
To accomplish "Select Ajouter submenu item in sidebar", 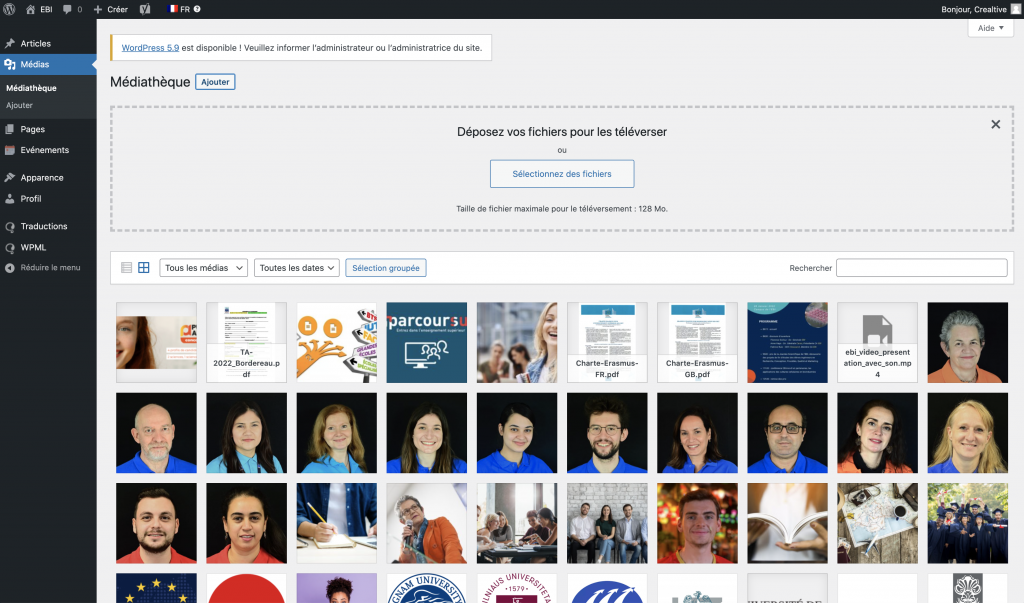I will pyautogui.click(x=20, y=105).
